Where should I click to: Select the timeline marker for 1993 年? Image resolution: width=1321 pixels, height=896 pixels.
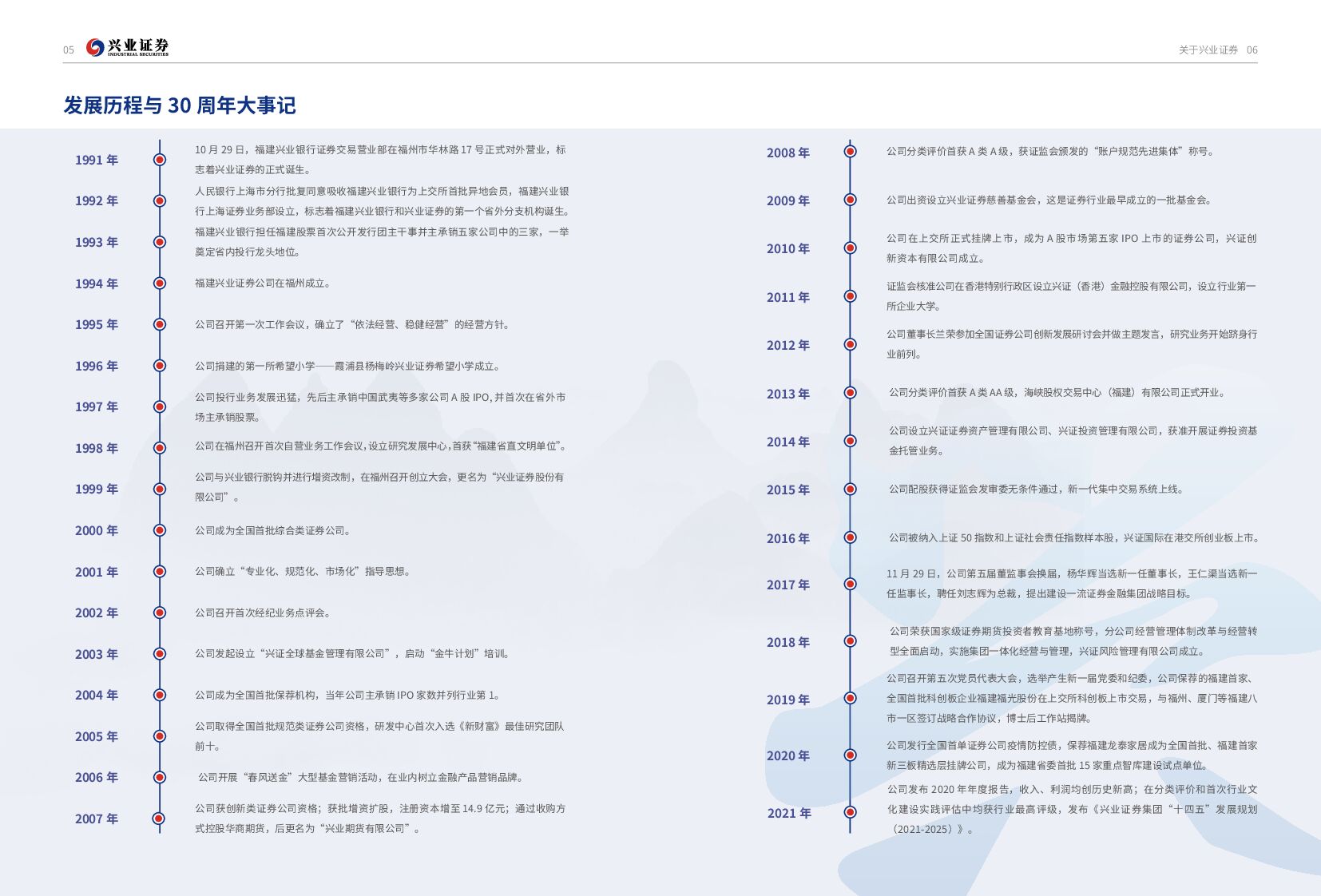pos(160,242)
